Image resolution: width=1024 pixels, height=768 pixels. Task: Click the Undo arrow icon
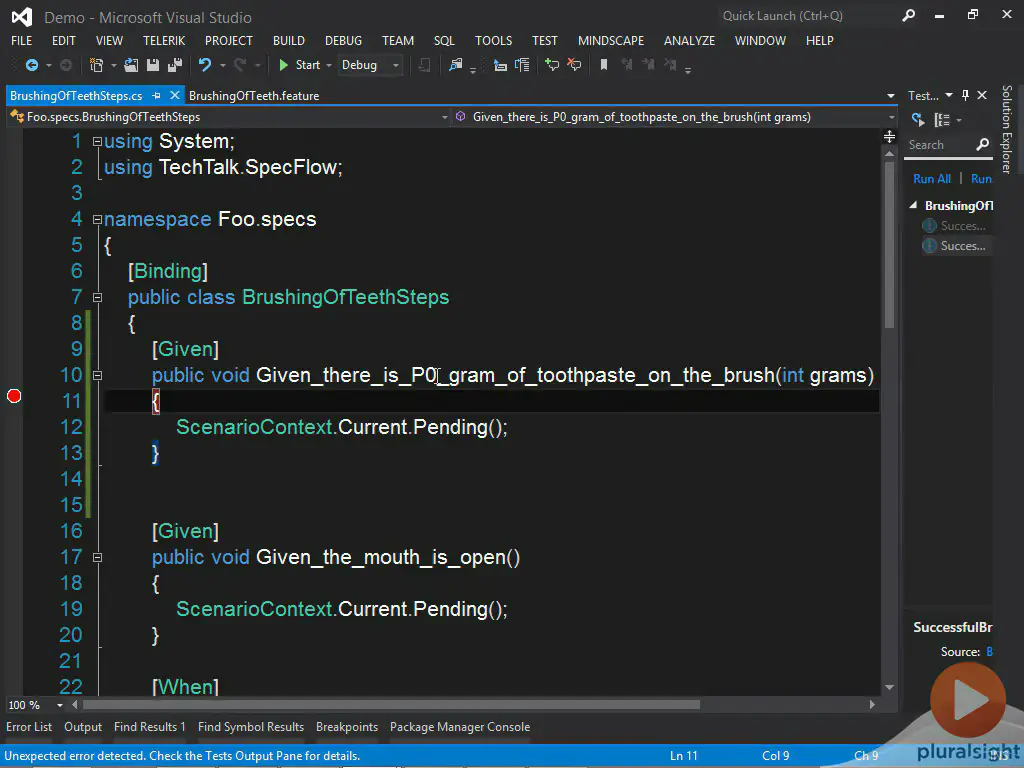pos(204,65)
